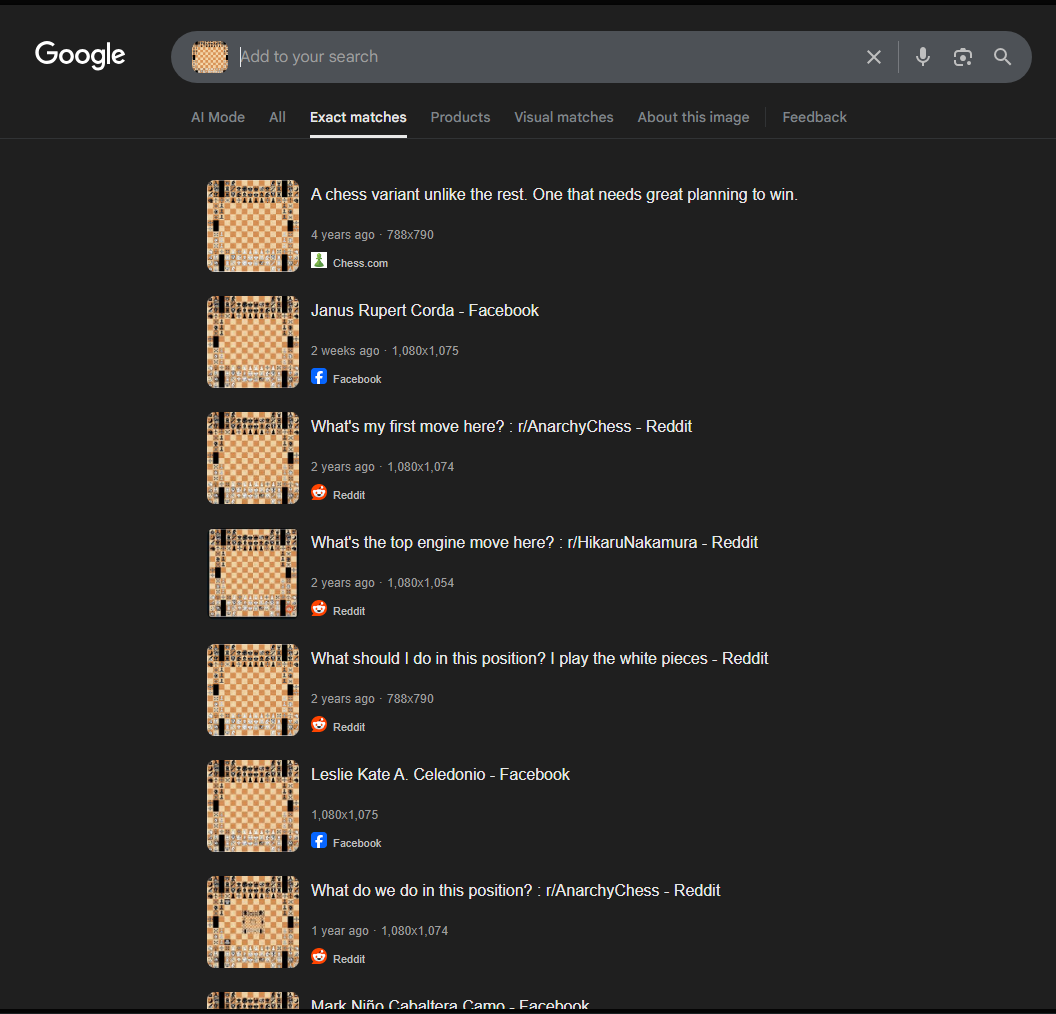Open the Visual matches tab
1056x1014 pixels.
564,117
